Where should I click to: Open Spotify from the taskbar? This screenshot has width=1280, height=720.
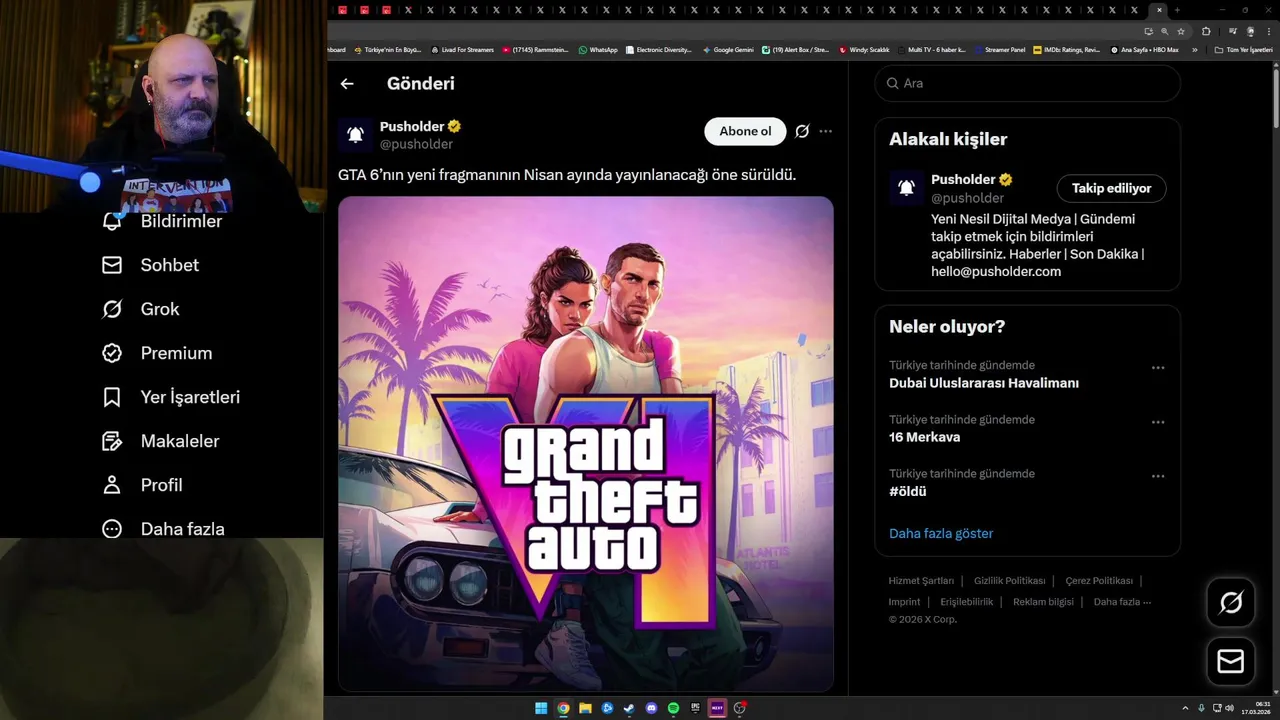click(673, 708)
